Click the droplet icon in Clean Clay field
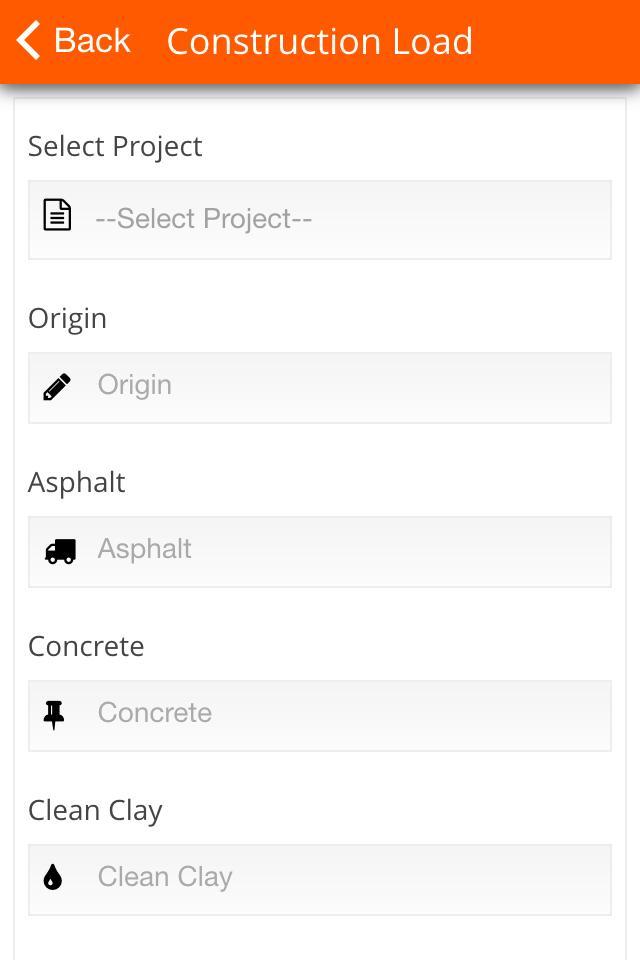Viewport: 640px width, 960px height. 53,877
